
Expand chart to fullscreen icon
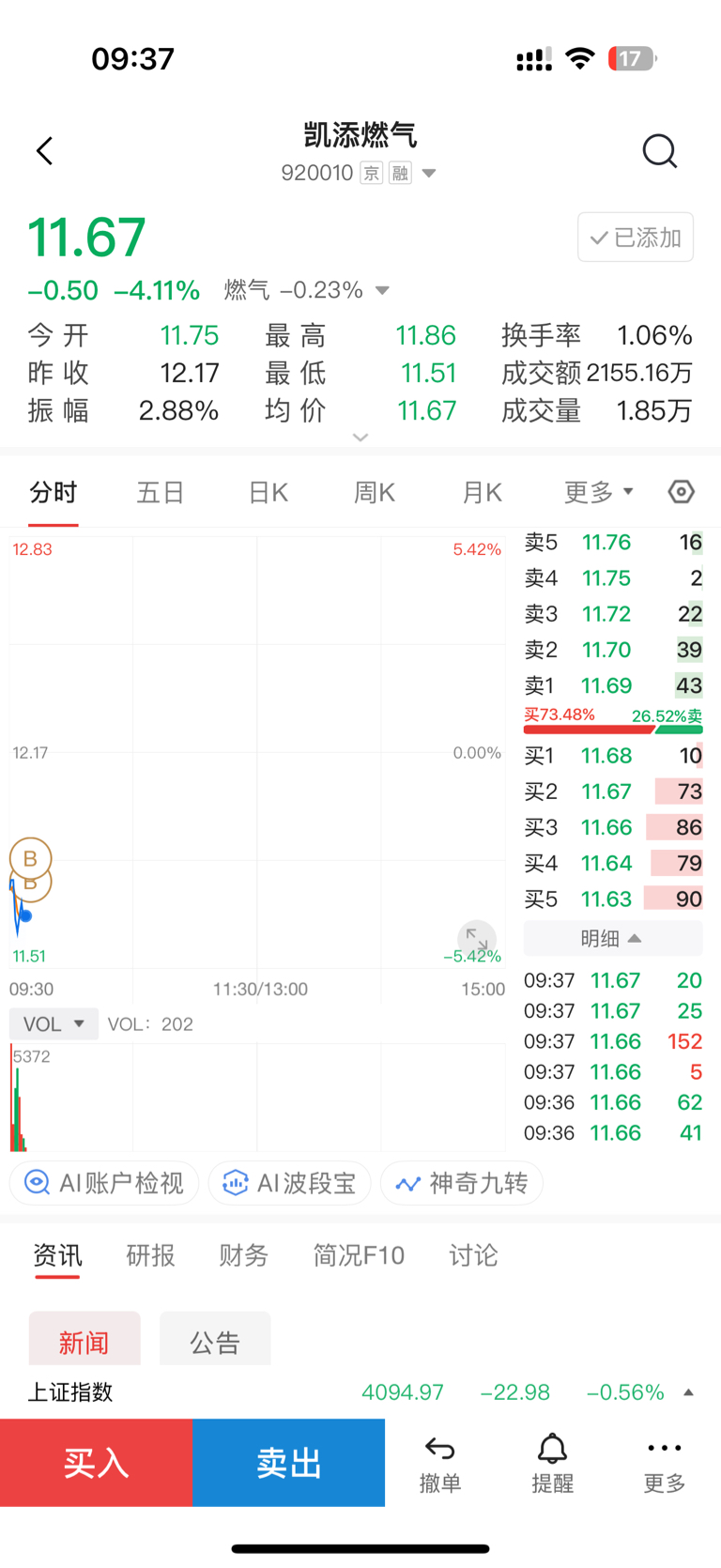click(x=477, y=939)
